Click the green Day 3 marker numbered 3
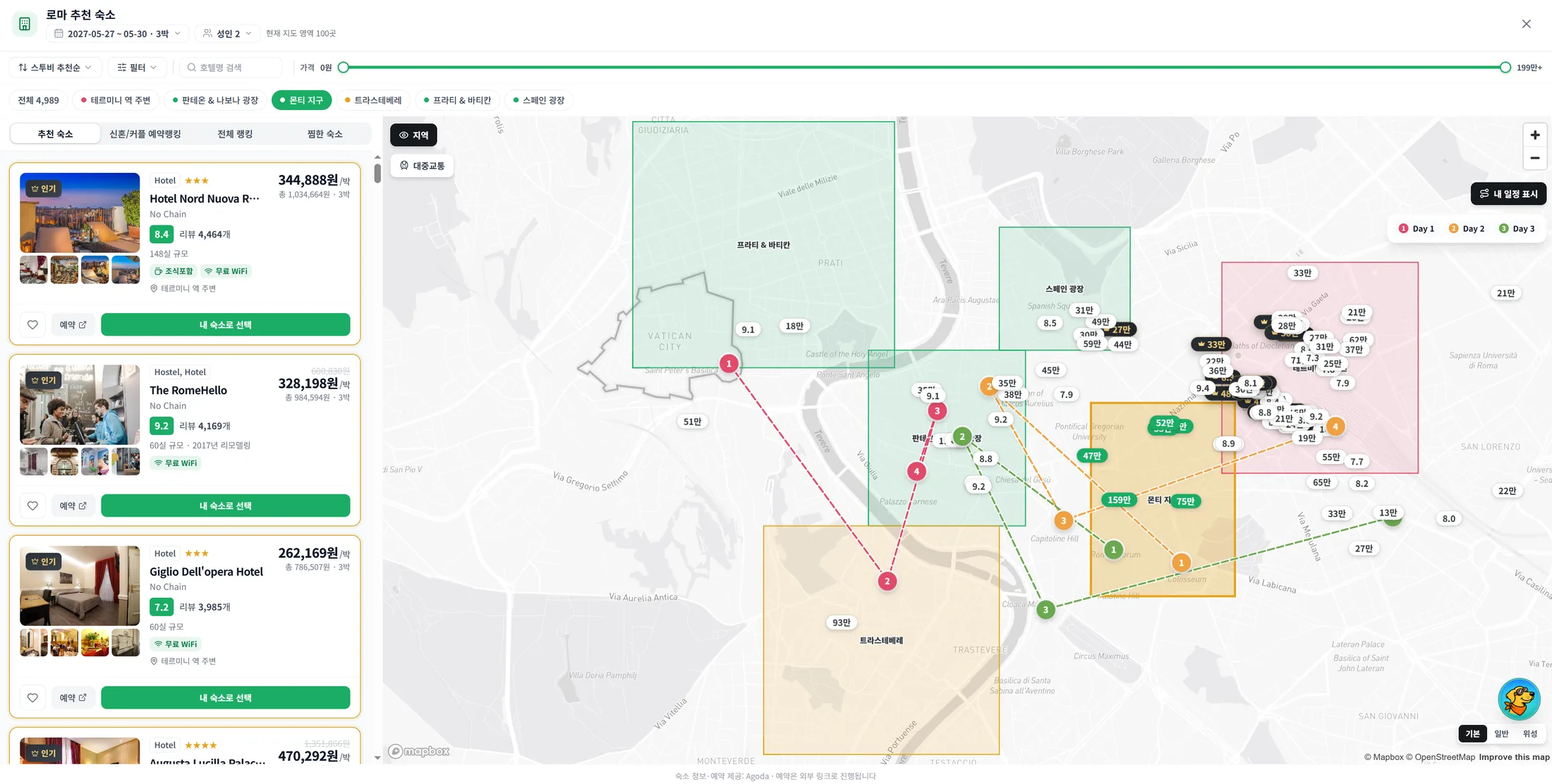 pos(1045,609)
